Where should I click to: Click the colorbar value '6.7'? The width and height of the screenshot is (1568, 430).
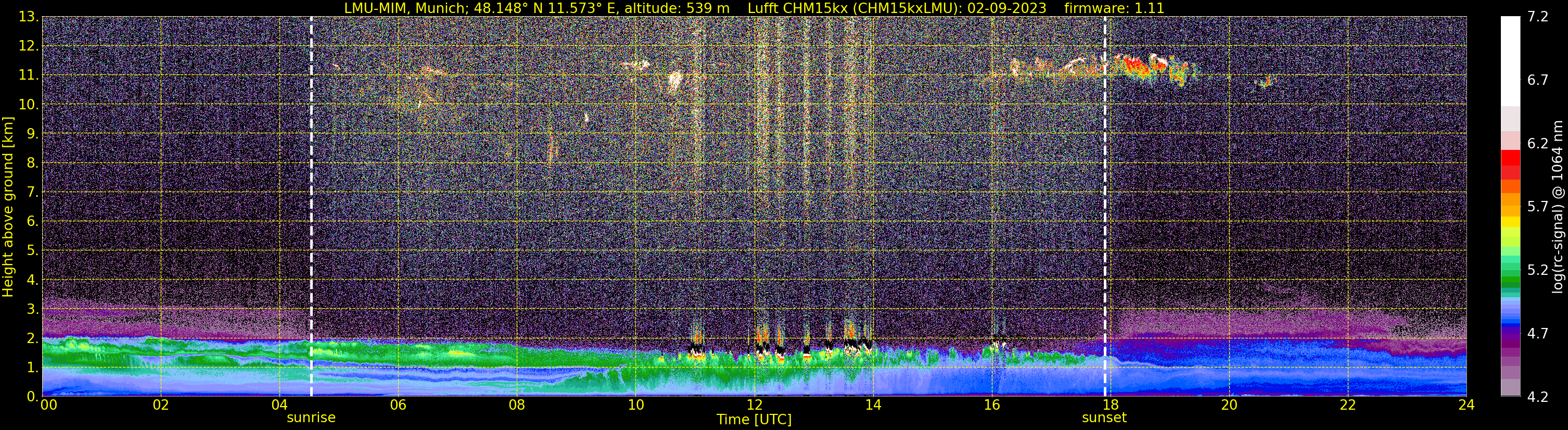click(1538, 80)
